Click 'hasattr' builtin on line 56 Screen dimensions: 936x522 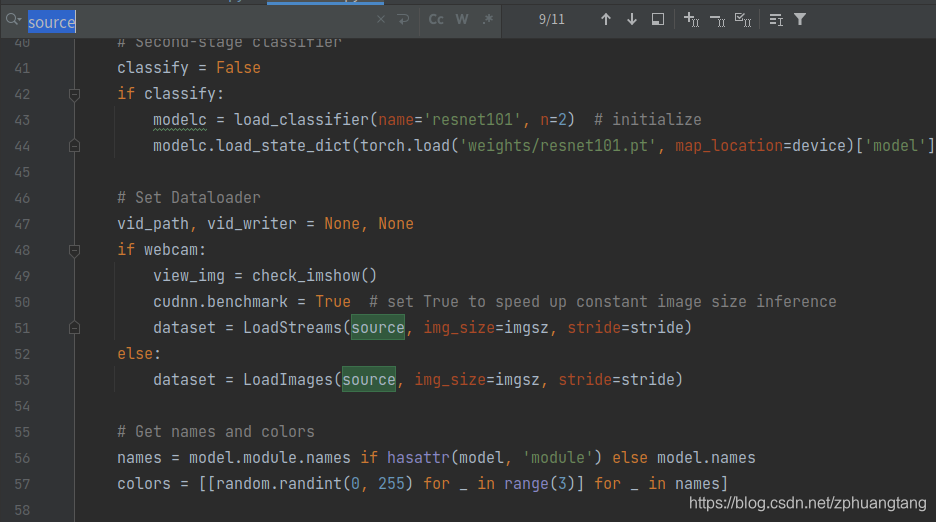pos(418,457)
